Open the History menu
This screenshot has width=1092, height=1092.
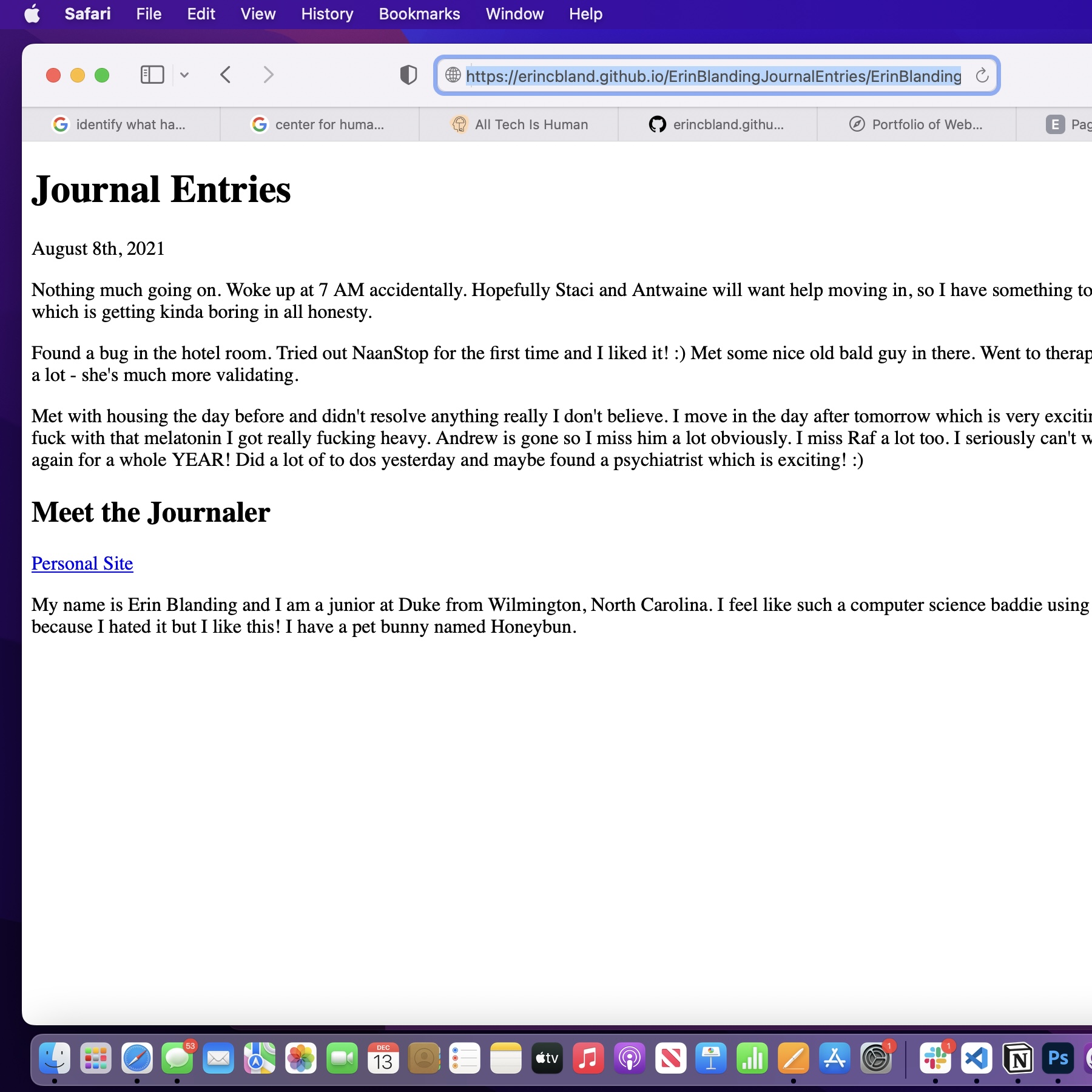point(327,14)
